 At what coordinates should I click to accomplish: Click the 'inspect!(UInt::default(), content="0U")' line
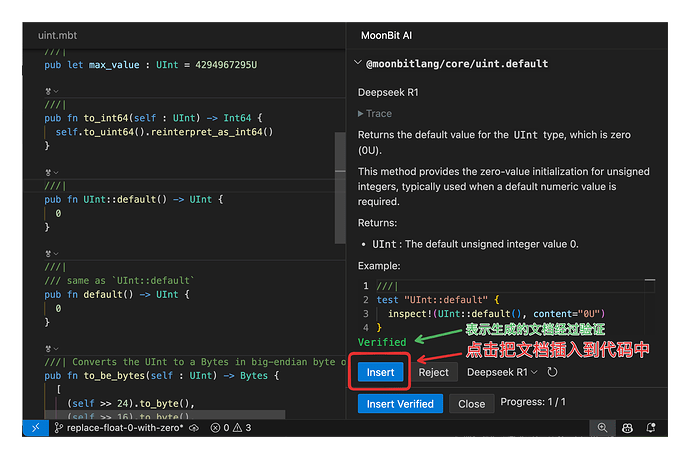tap(496, 314)
